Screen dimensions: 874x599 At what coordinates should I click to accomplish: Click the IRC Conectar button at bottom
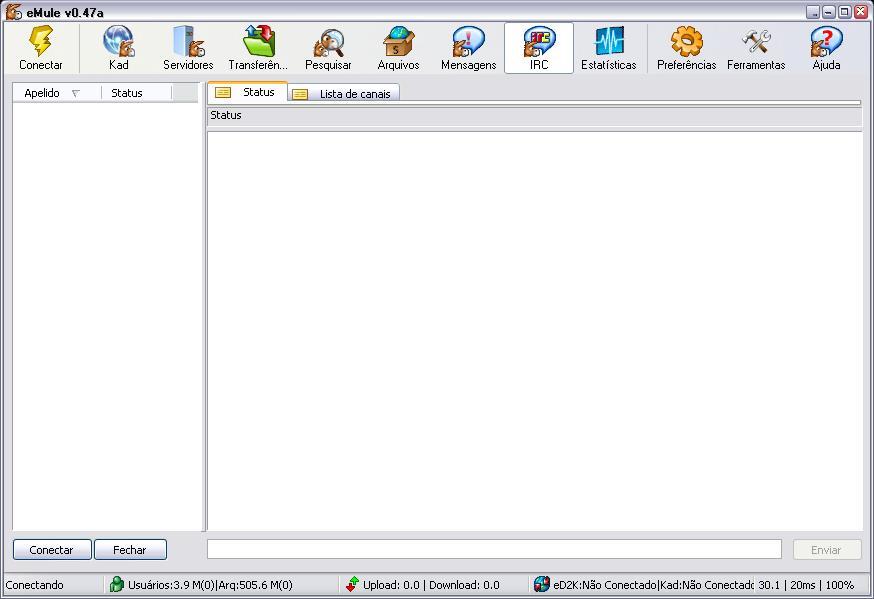click(x=52, y=549)
